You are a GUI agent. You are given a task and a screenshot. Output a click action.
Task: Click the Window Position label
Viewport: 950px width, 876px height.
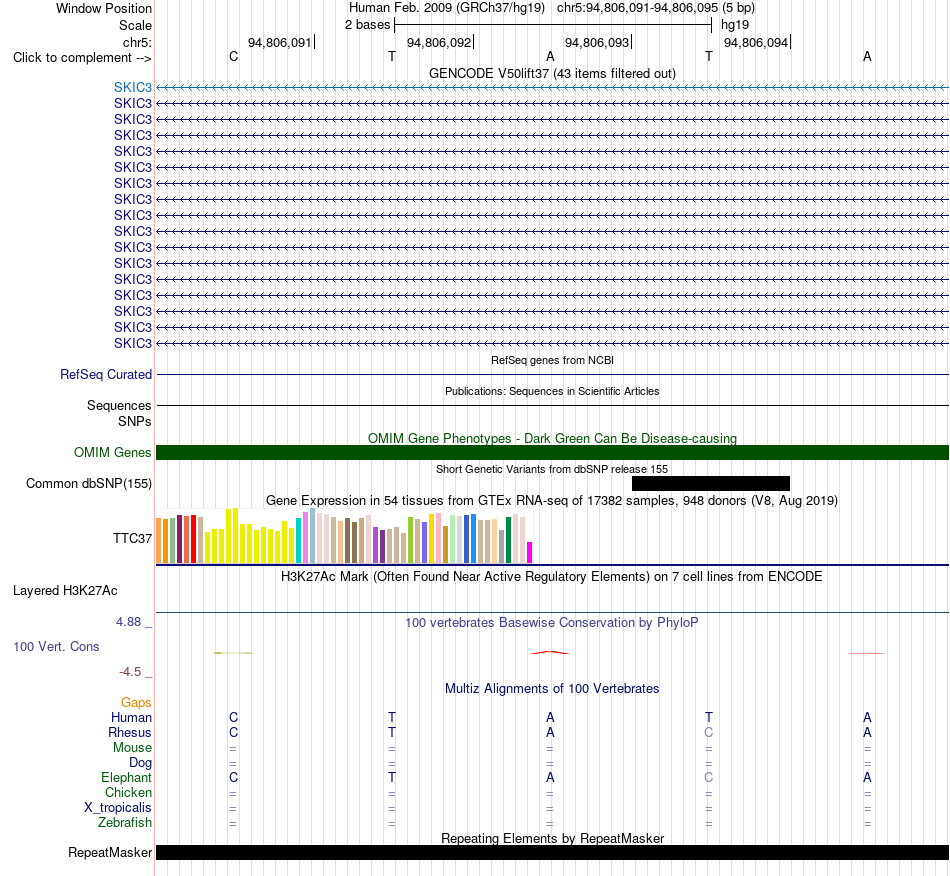[104, 8]
